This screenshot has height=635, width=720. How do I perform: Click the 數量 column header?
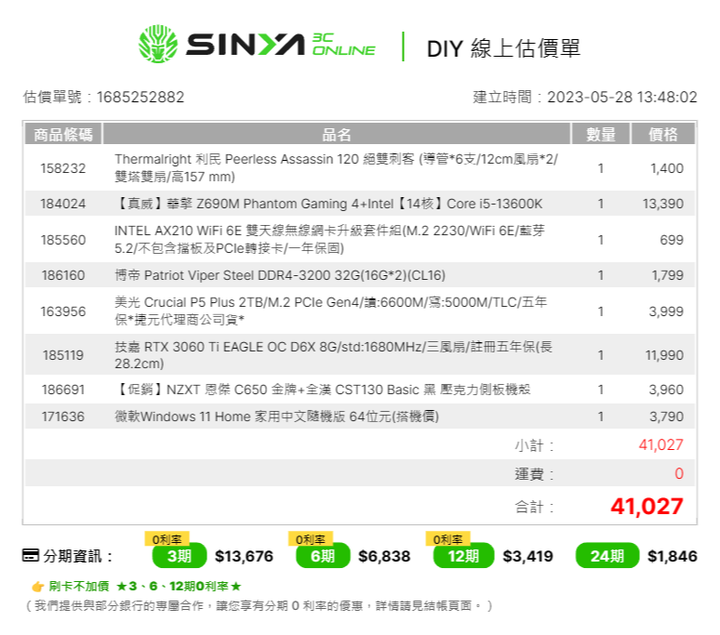coord(601,134)
